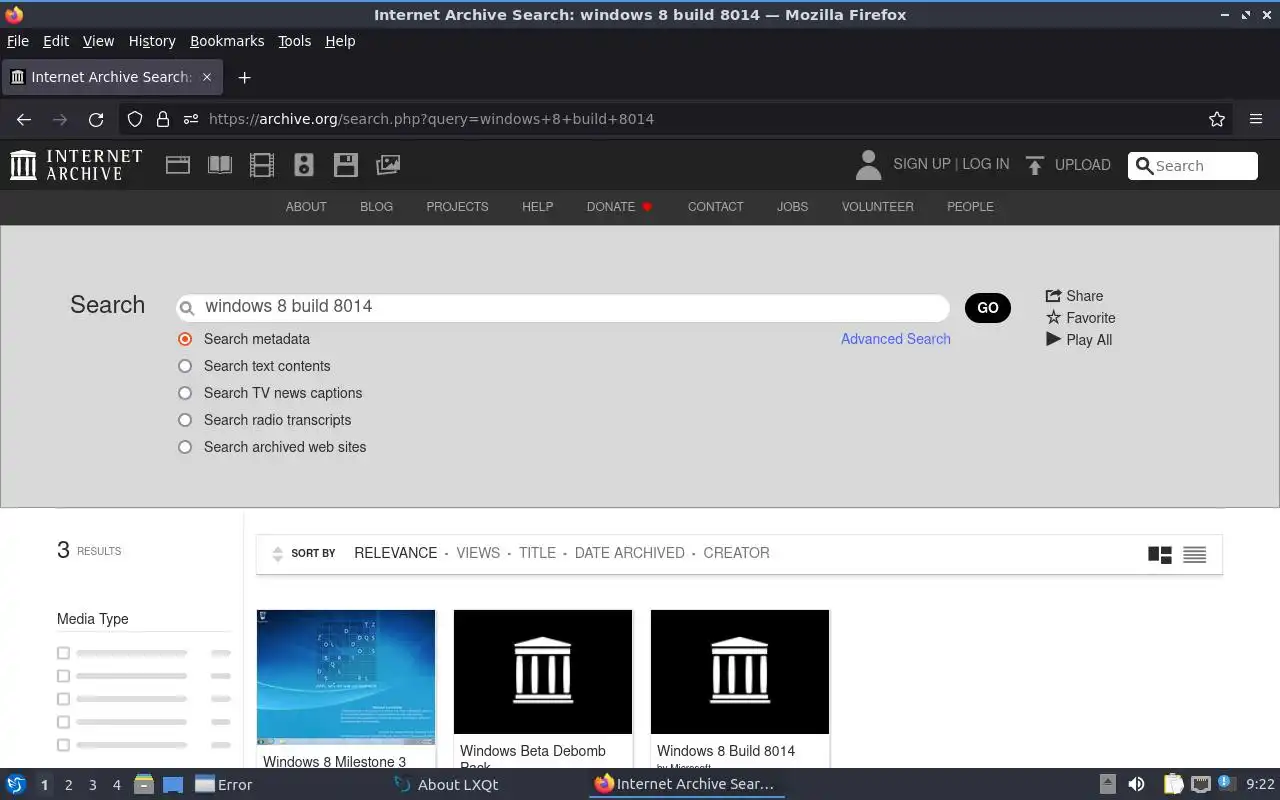Open the Bookmarks menu
This screenshot has height=800, width=1280.
coord(227,41)
